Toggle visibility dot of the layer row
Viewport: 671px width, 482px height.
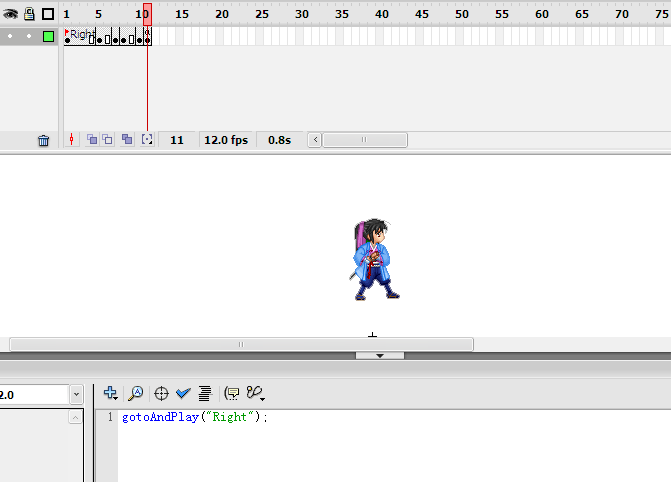[10, 36]
